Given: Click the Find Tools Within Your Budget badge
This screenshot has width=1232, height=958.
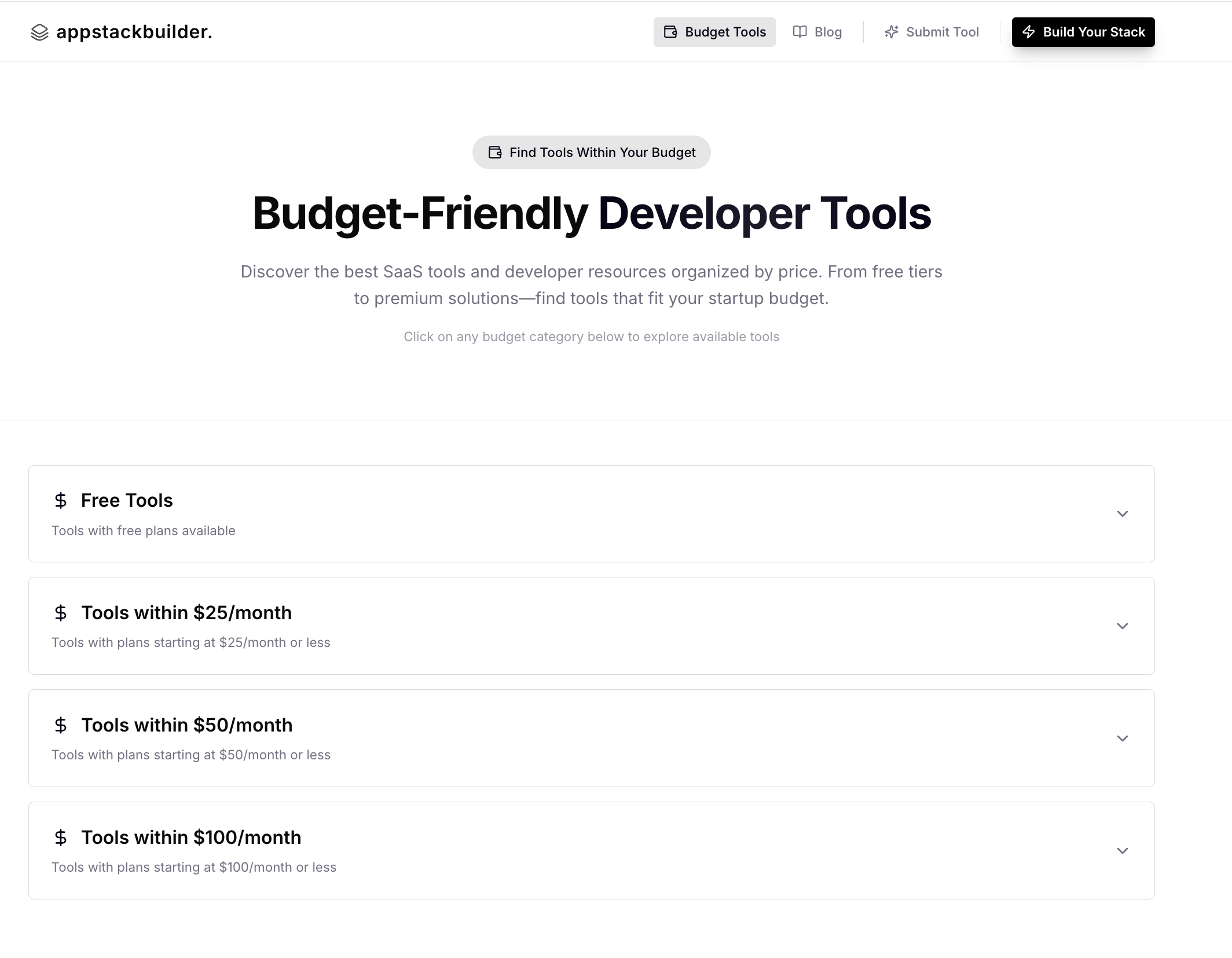Looking at the screenshot, I should click(591, 152).
